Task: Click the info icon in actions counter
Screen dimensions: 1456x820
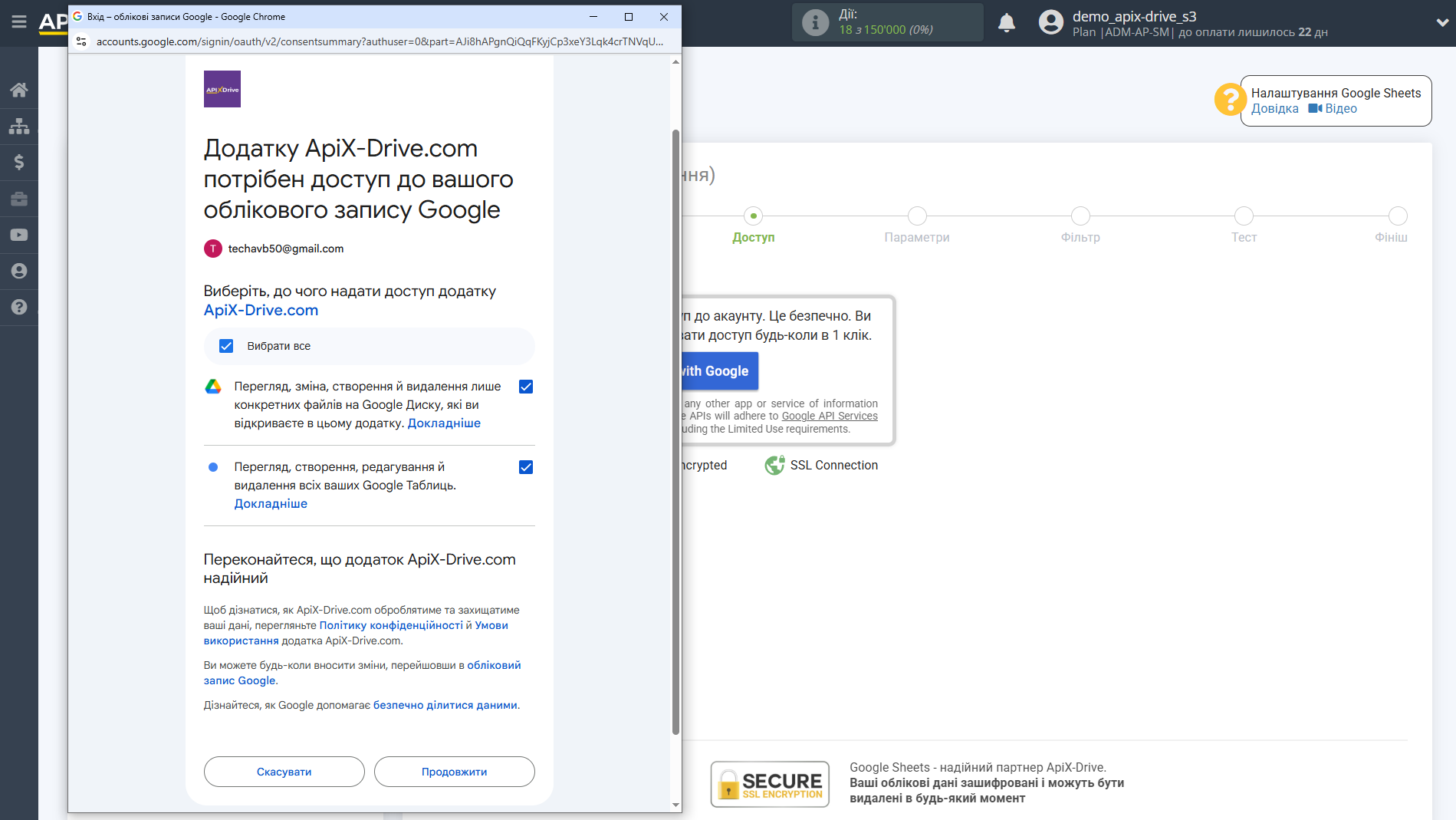Action: pyautogui.click(x=815, y=22)
